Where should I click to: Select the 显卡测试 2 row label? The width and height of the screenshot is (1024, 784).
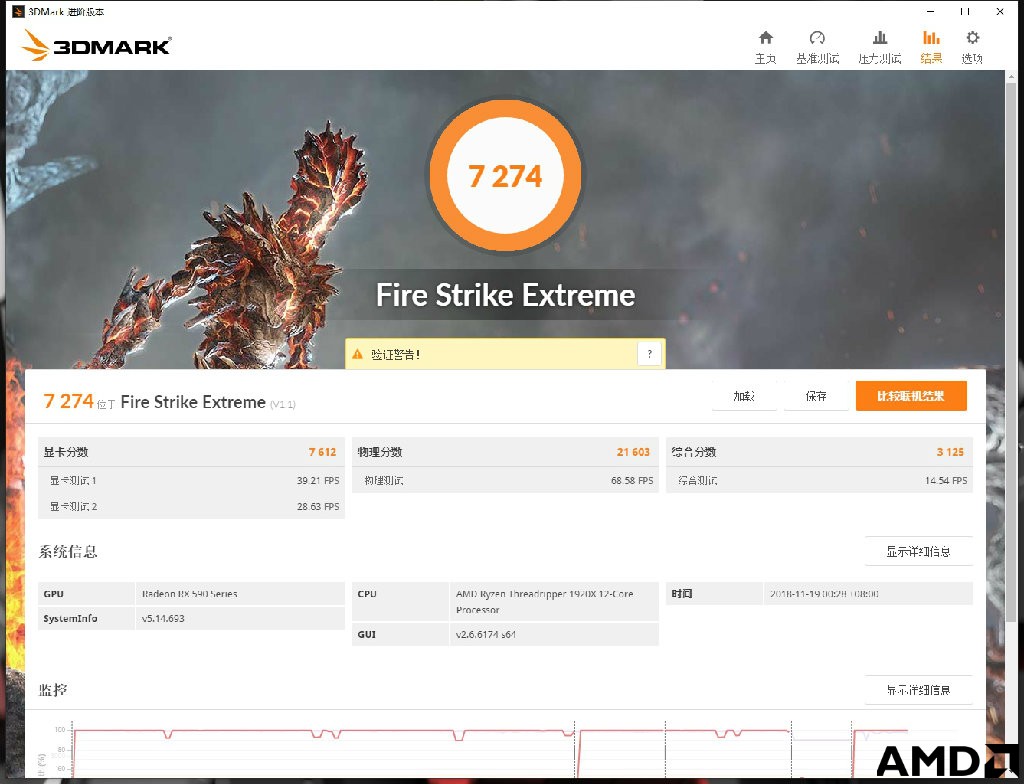[x=73, y=506]
